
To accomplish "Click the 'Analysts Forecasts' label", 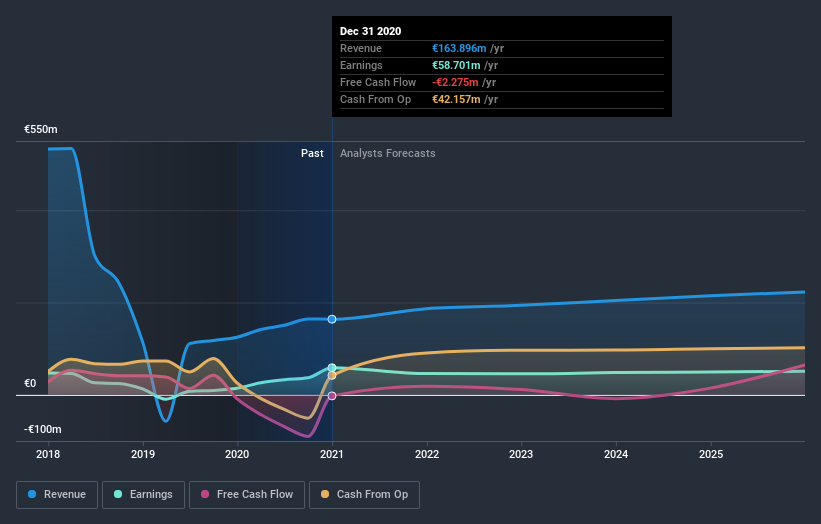I will click(x=387, y=153).
